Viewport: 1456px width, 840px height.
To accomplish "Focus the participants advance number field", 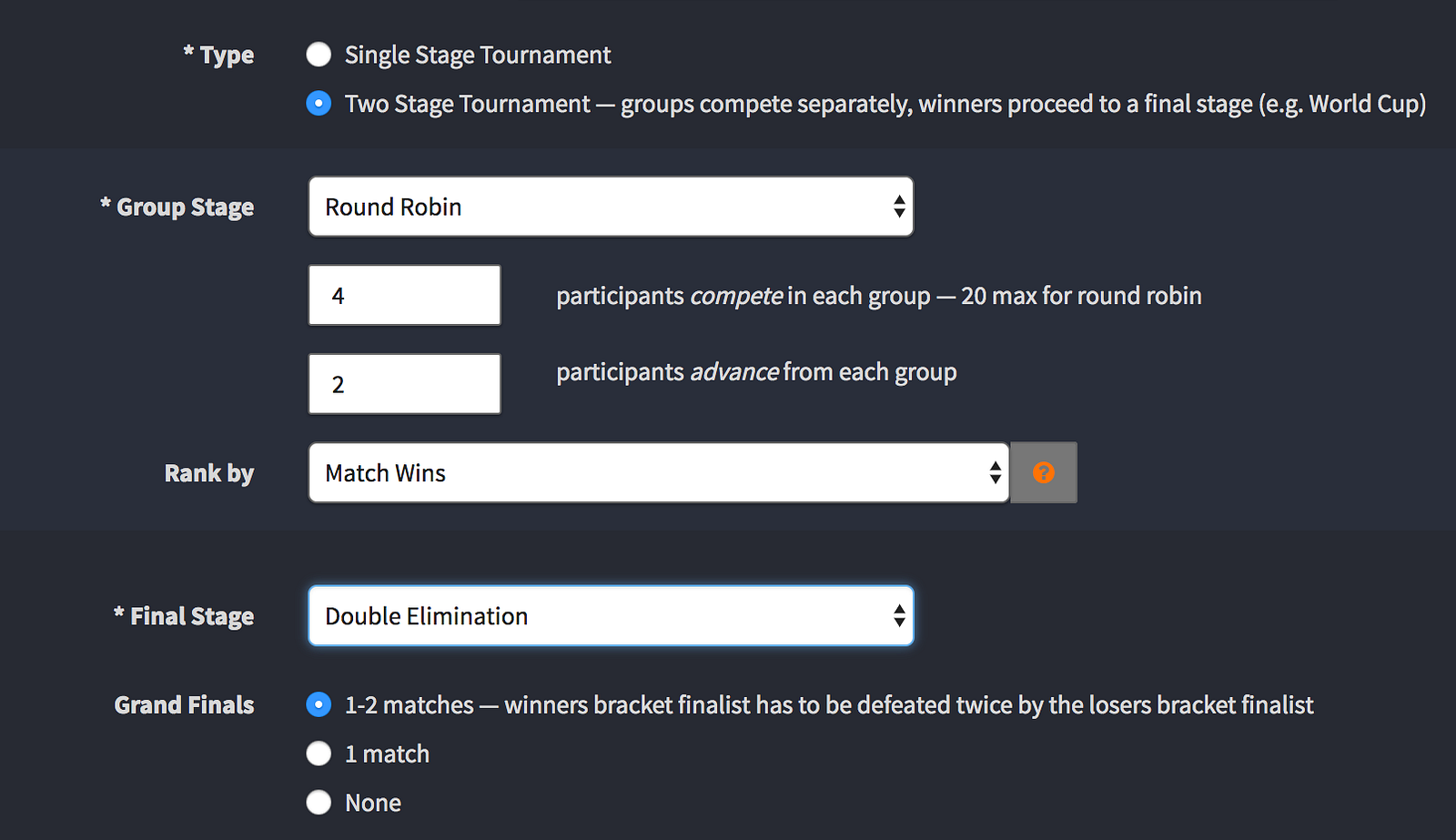I will pyautogui.click(x=404, y=384).
